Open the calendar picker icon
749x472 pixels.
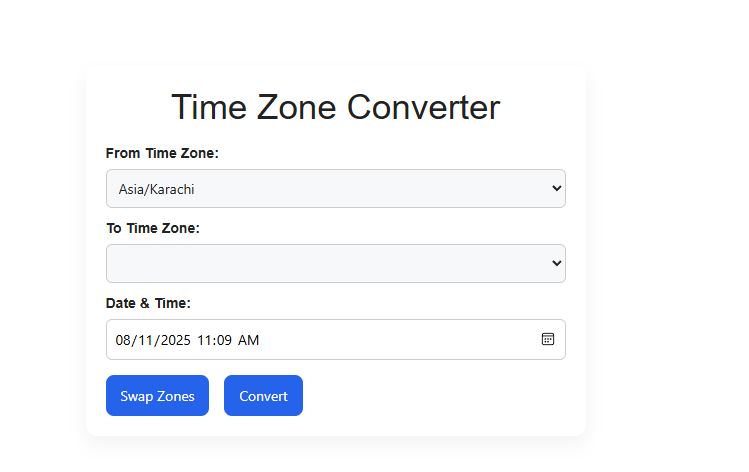click(x=547, y=339)
